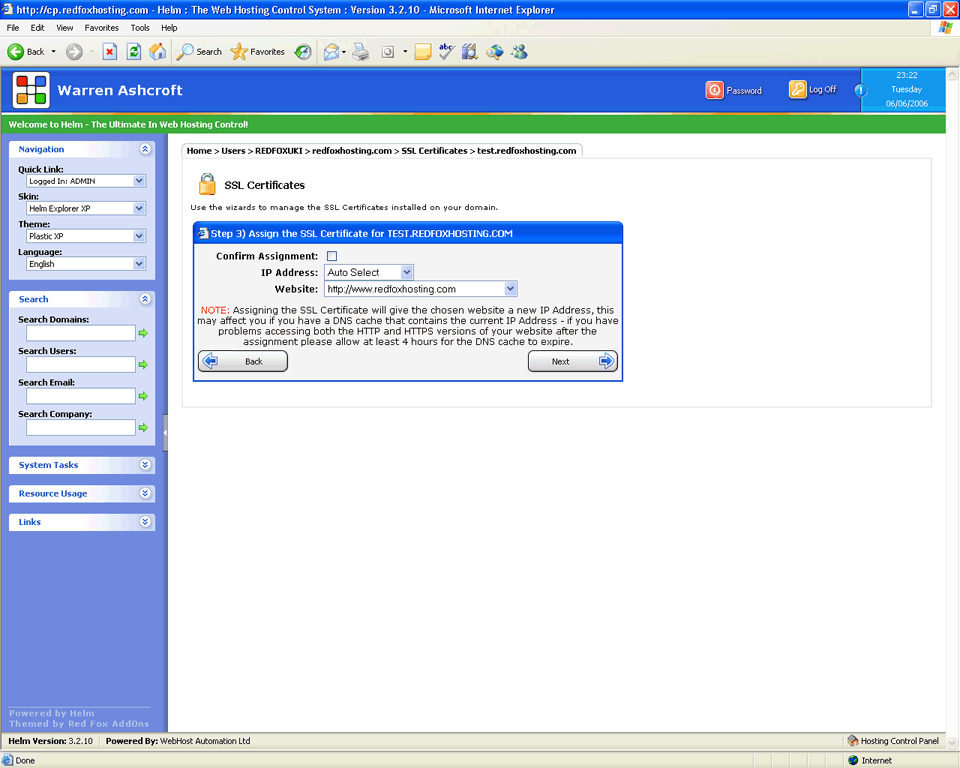
Task: Click the page vertical scrollbar
Action: tap(952, 408)
